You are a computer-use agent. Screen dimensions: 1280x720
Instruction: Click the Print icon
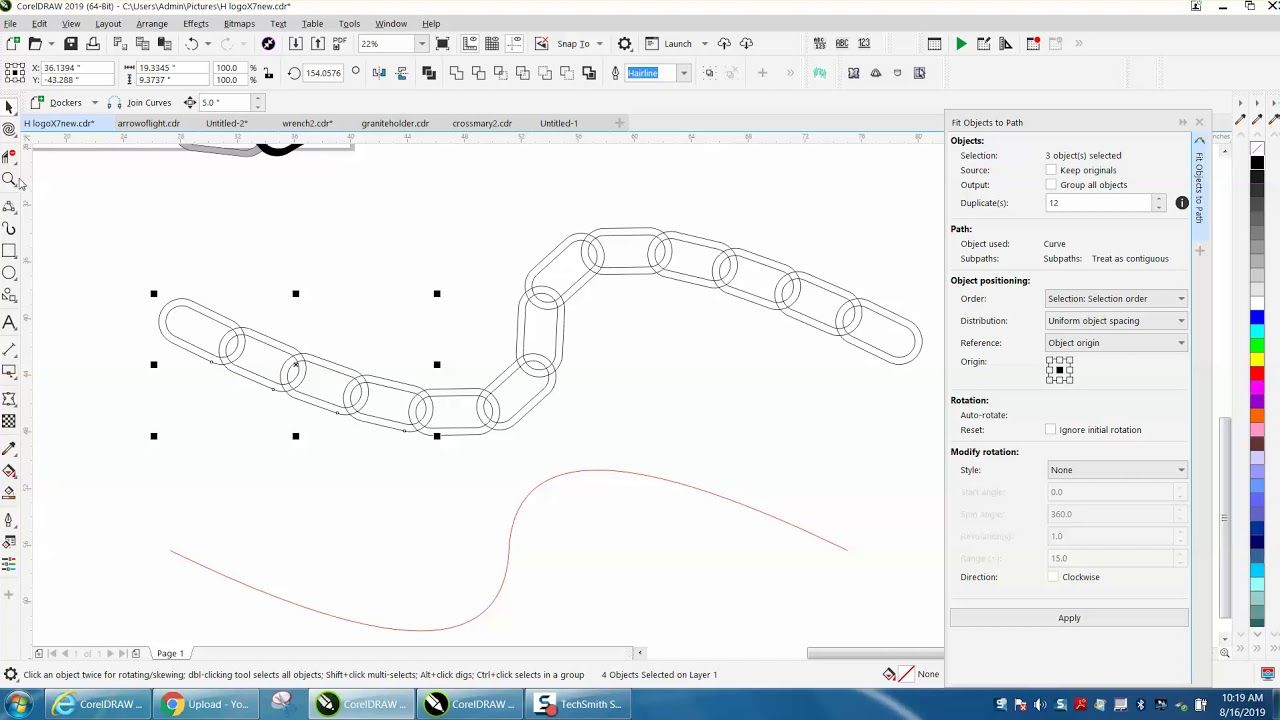[x=93, y=44]
